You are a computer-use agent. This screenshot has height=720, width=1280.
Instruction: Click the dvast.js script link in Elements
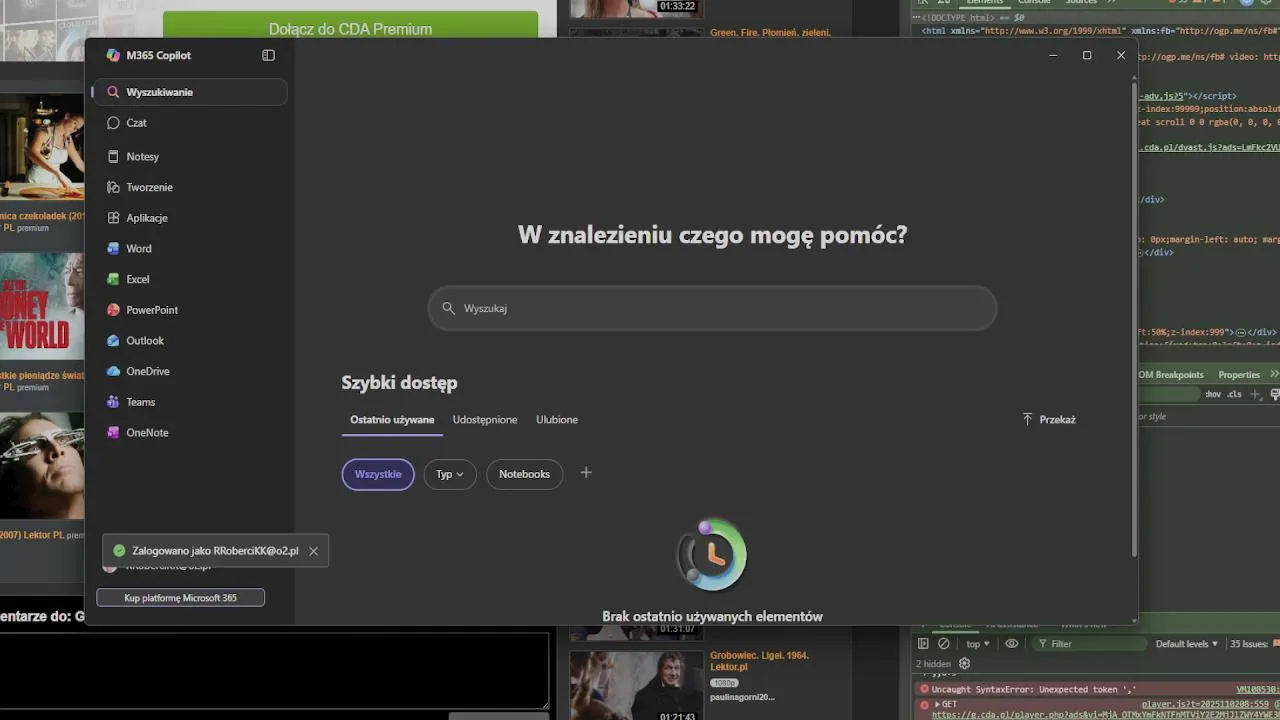tap(1209, 147)
